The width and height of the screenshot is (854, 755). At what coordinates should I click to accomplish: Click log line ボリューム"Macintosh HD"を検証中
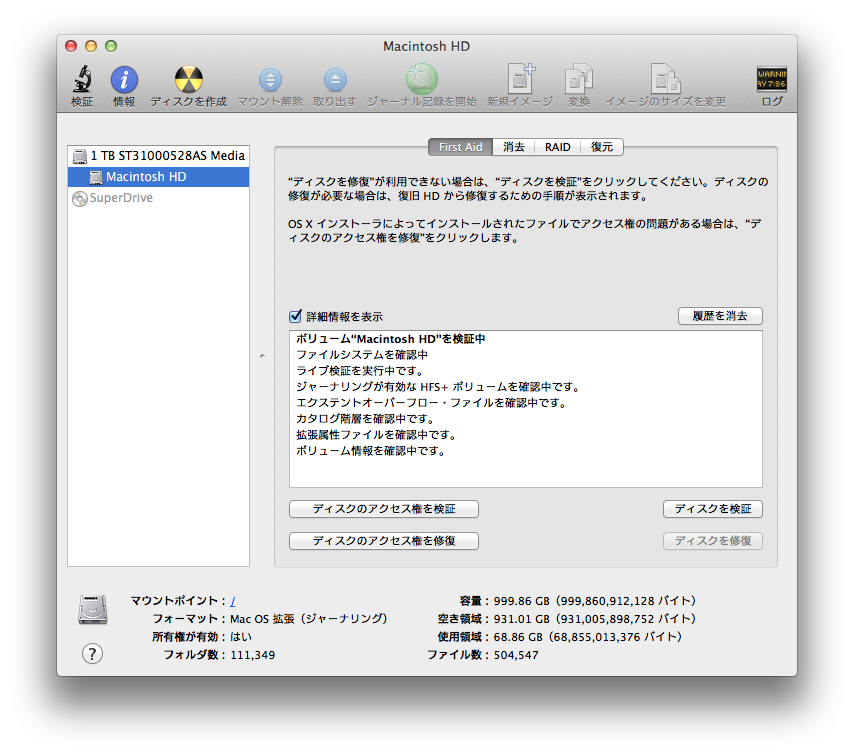click(390, 339)
